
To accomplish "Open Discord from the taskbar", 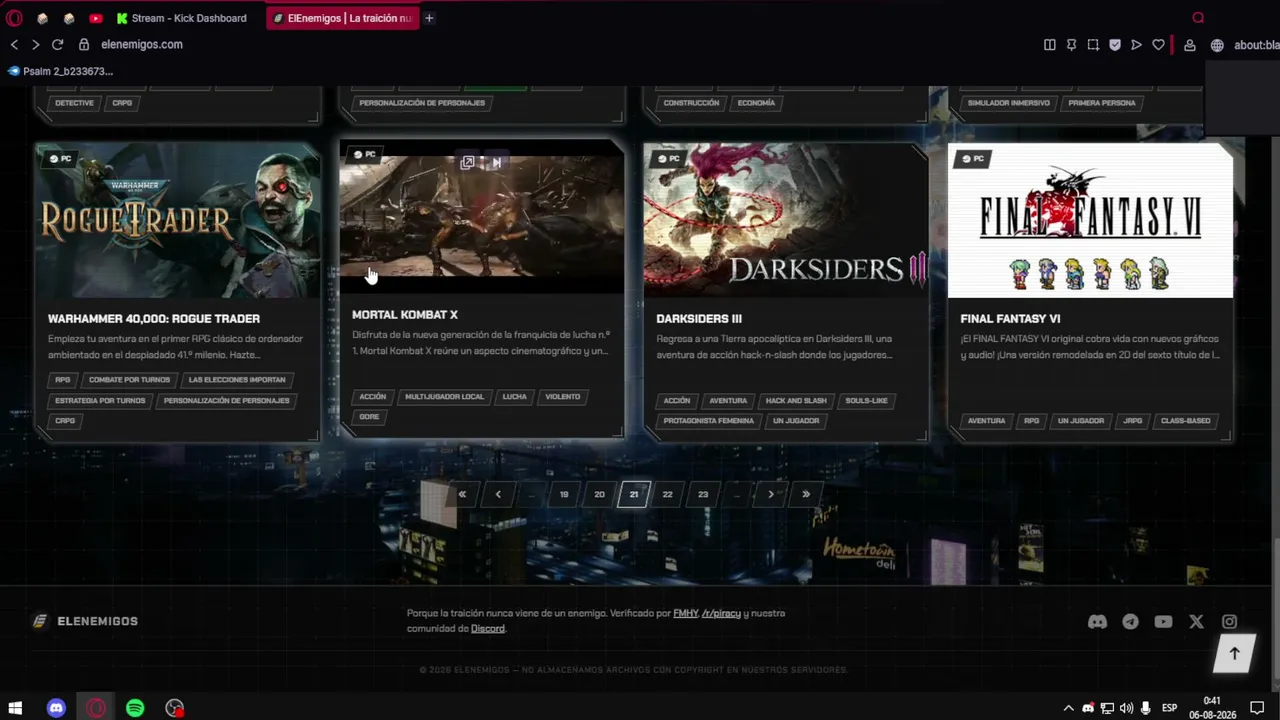I will coord(56,708).
